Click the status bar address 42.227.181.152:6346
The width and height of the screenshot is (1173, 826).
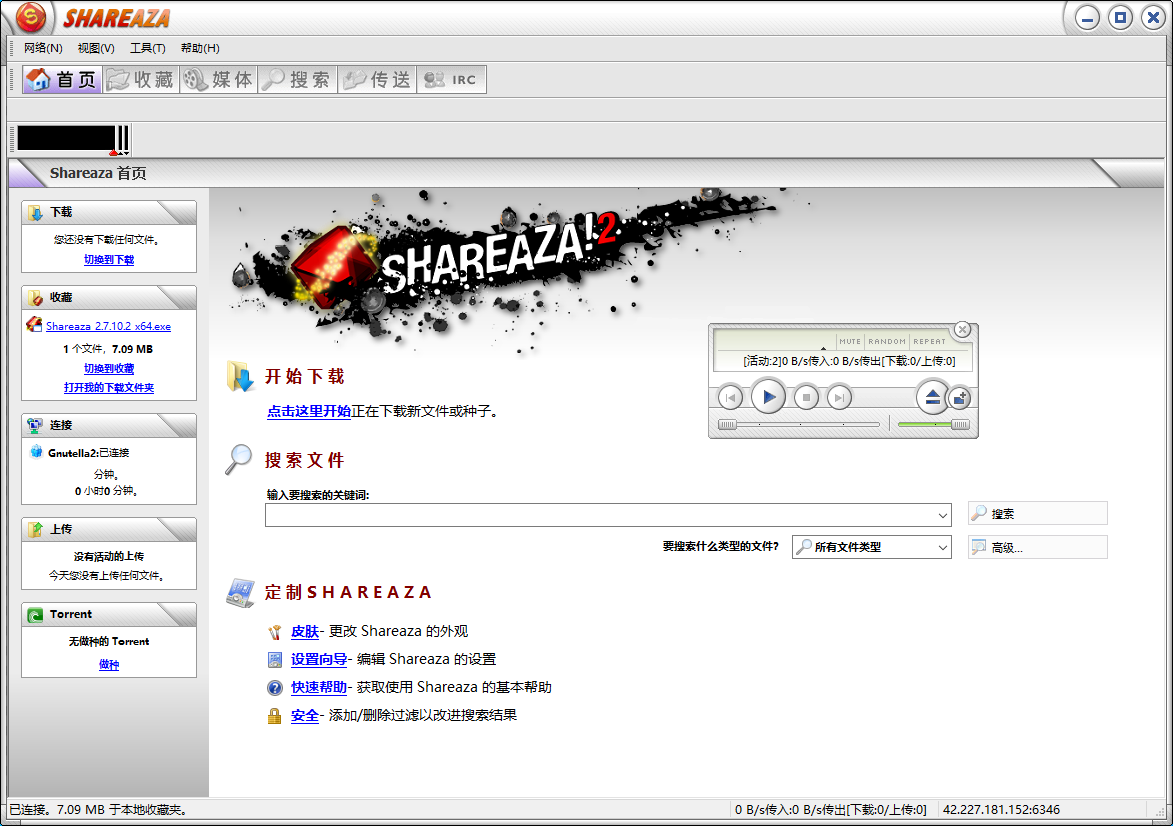click(x=1001, y=810)
